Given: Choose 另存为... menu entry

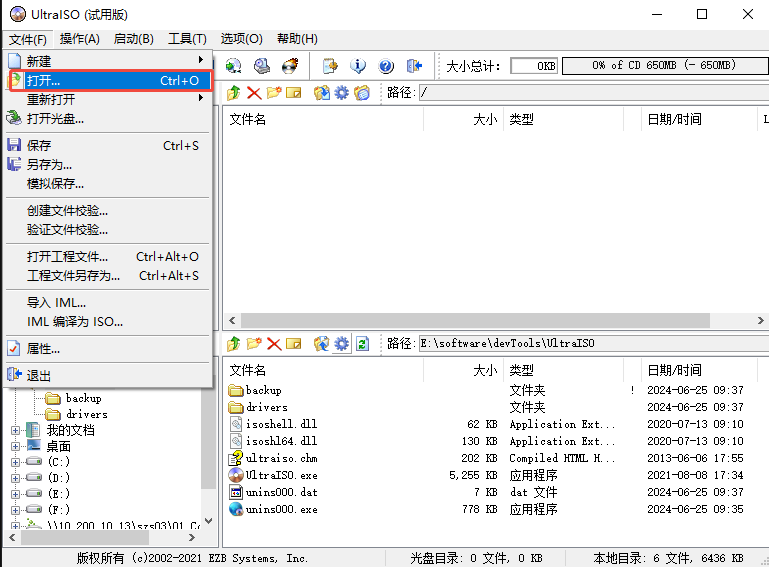Looking at the screenshot, I should pyautogui.click(x=108, y=165).
